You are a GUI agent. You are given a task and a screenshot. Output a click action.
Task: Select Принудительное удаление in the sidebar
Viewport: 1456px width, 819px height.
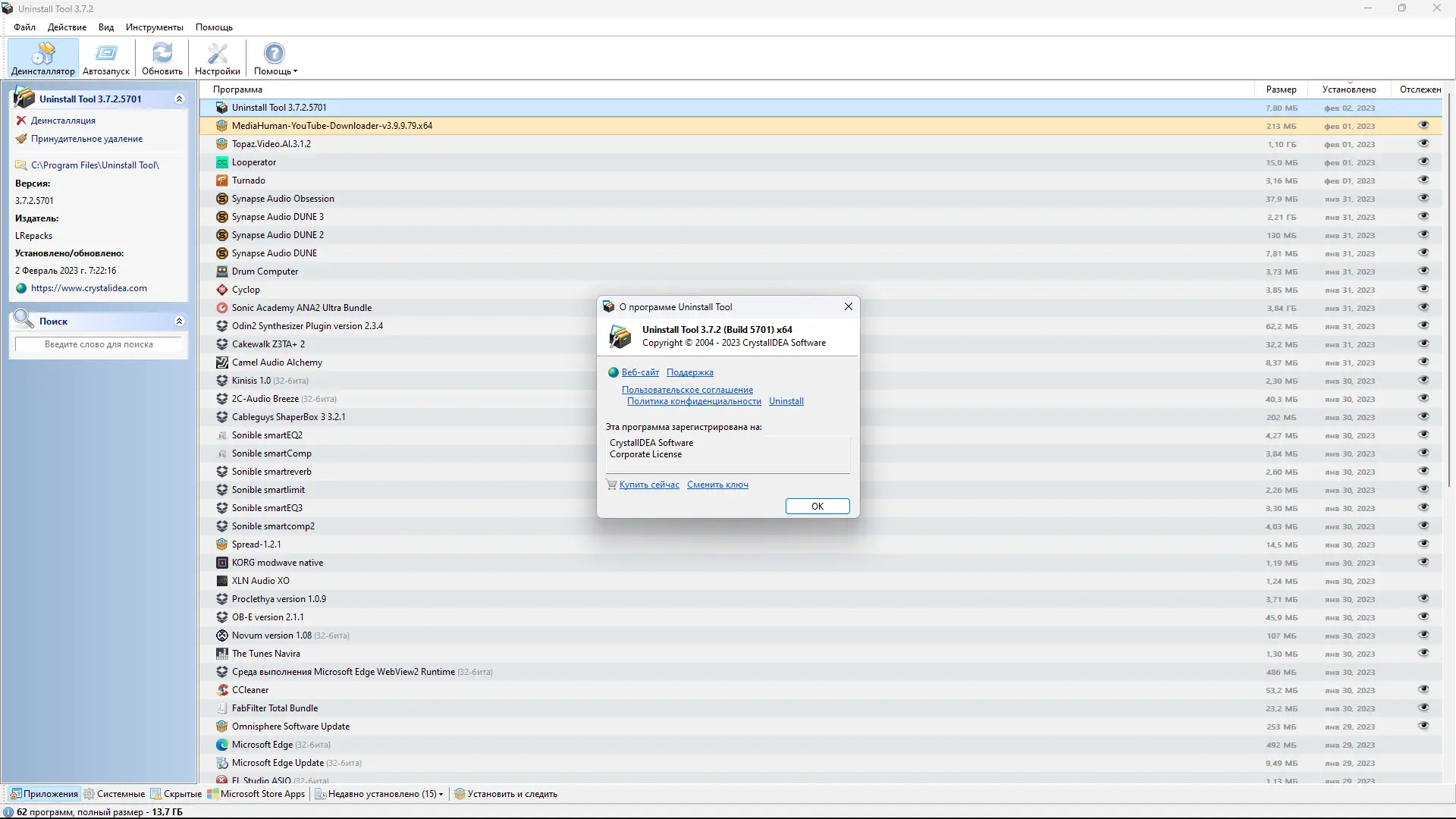86,139
